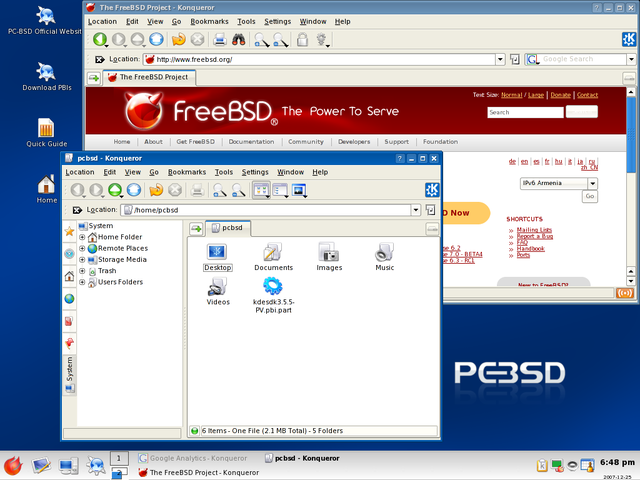
Task: Open Bookmarks star sidebar tab
Action: [69, 232]
